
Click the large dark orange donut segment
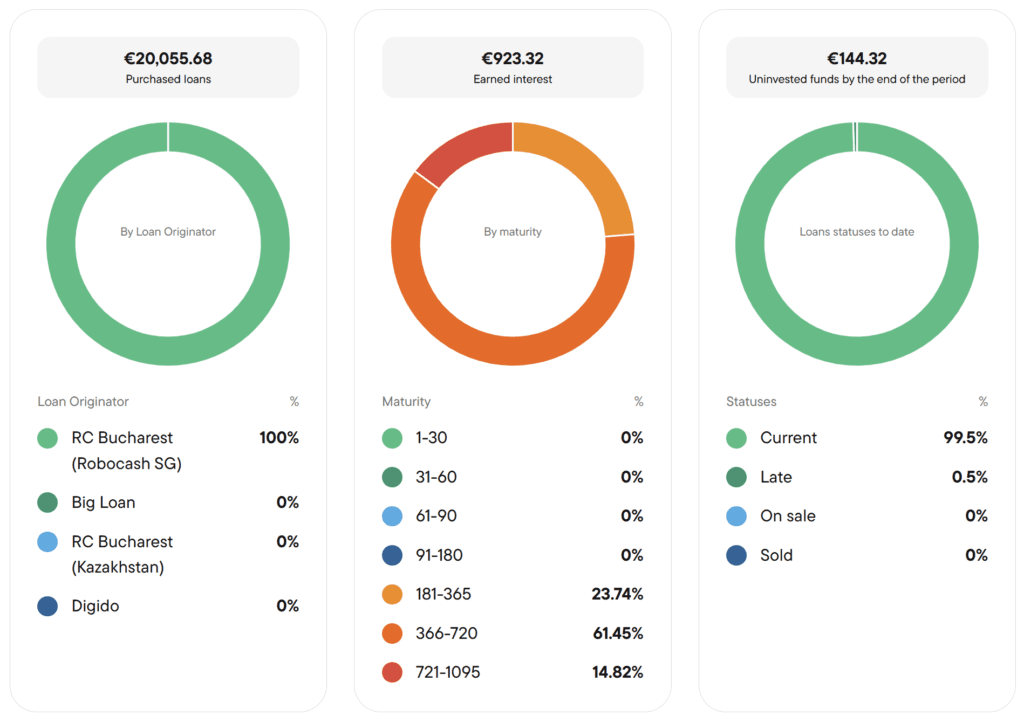tap(513, 351)
